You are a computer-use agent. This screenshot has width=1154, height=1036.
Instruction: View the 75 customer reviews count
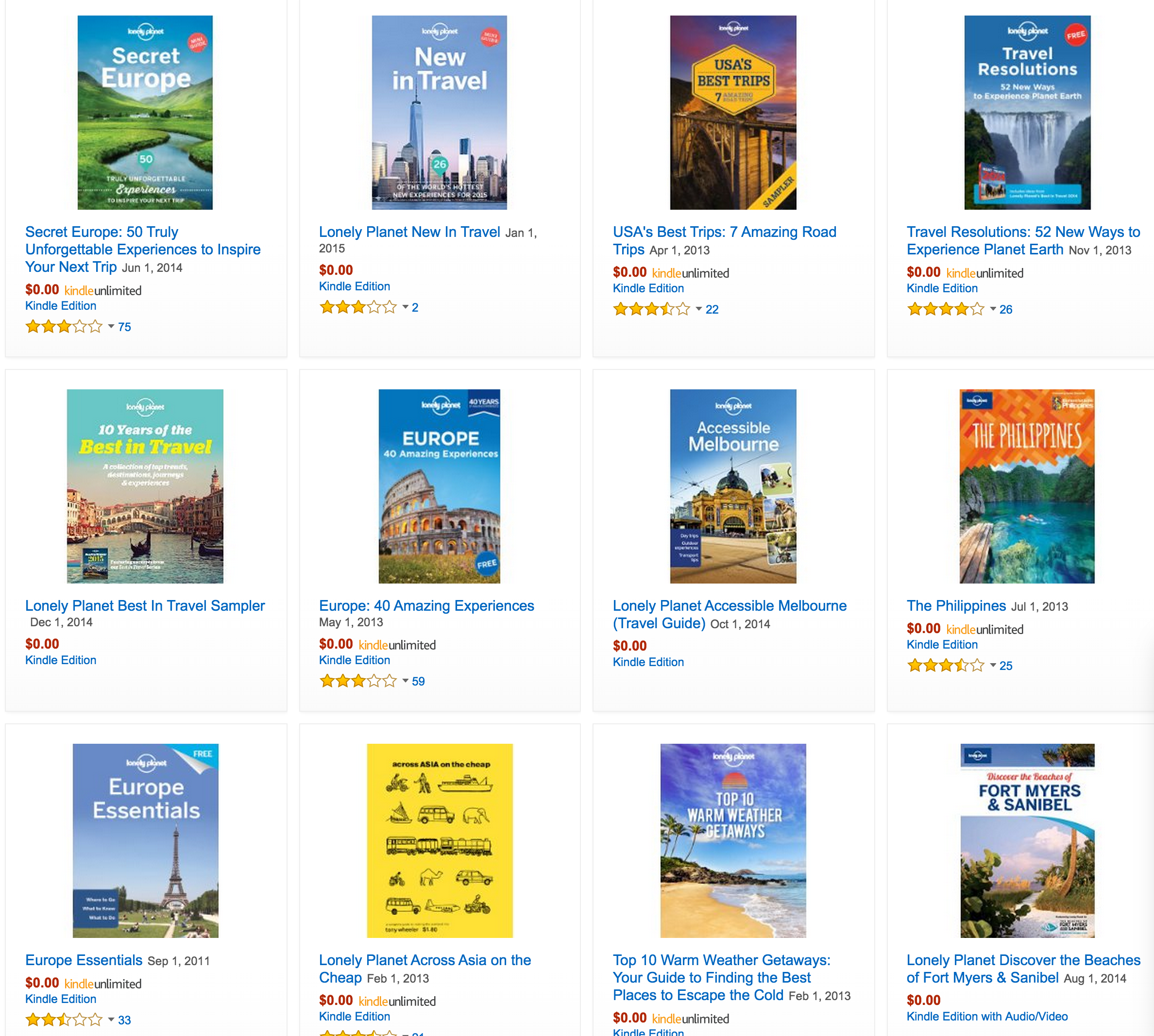click(125, 327)
